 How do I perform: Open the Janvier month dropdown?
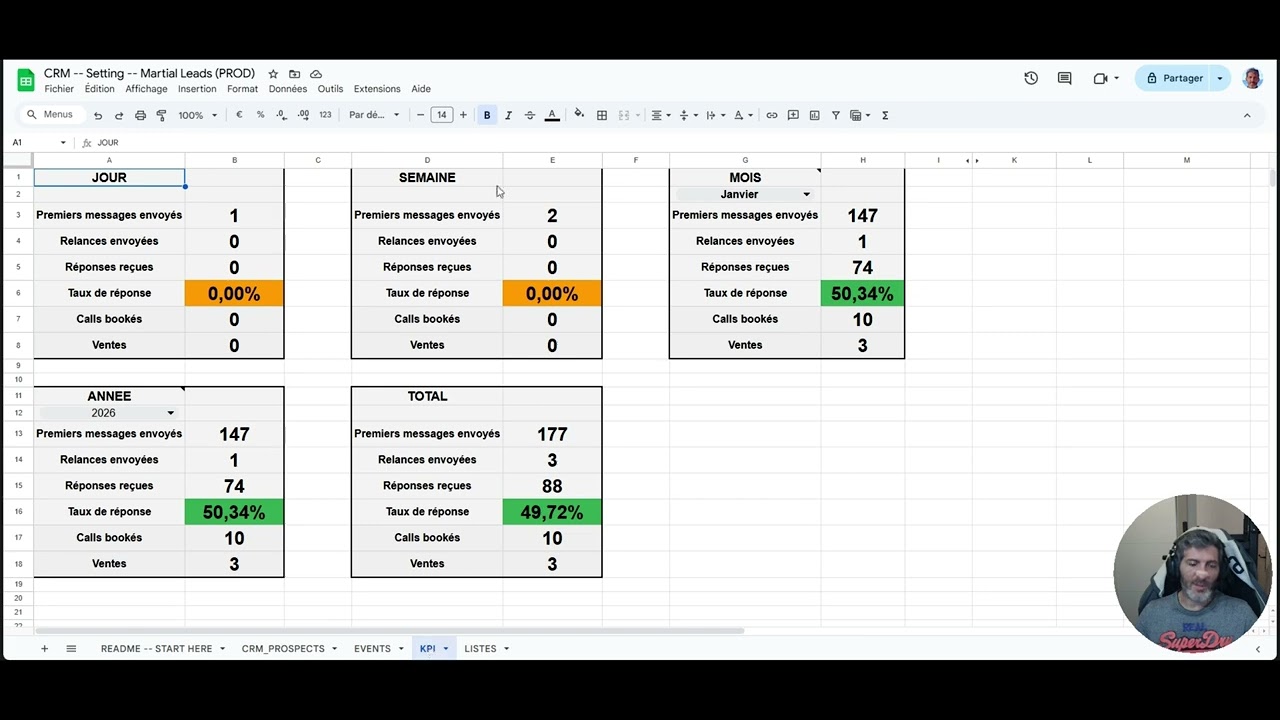click(x=744, y=194)
